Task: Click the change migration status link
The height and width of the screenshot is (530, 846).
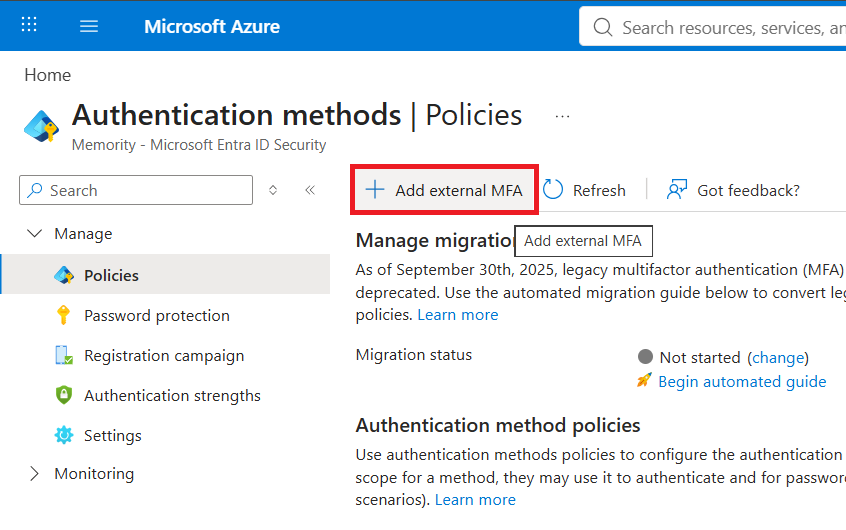Action: click(778, 358)
